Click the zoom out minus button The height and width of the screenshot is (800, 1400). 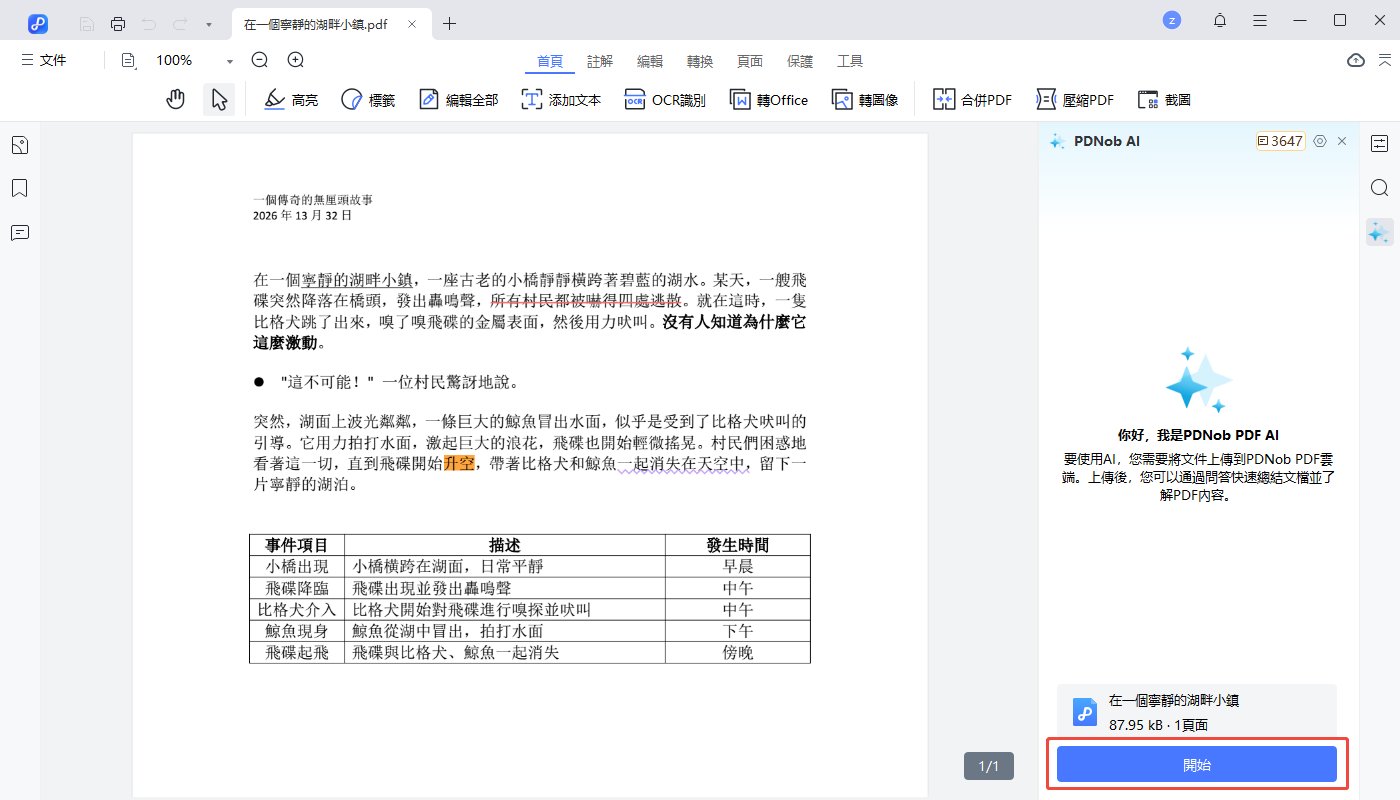pyautogui.click(x=260, y=60)
